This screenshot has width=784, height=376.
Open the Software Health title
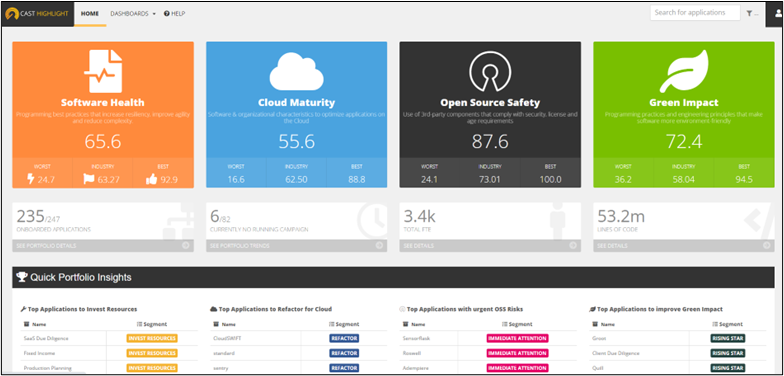(x=102, y=102)
